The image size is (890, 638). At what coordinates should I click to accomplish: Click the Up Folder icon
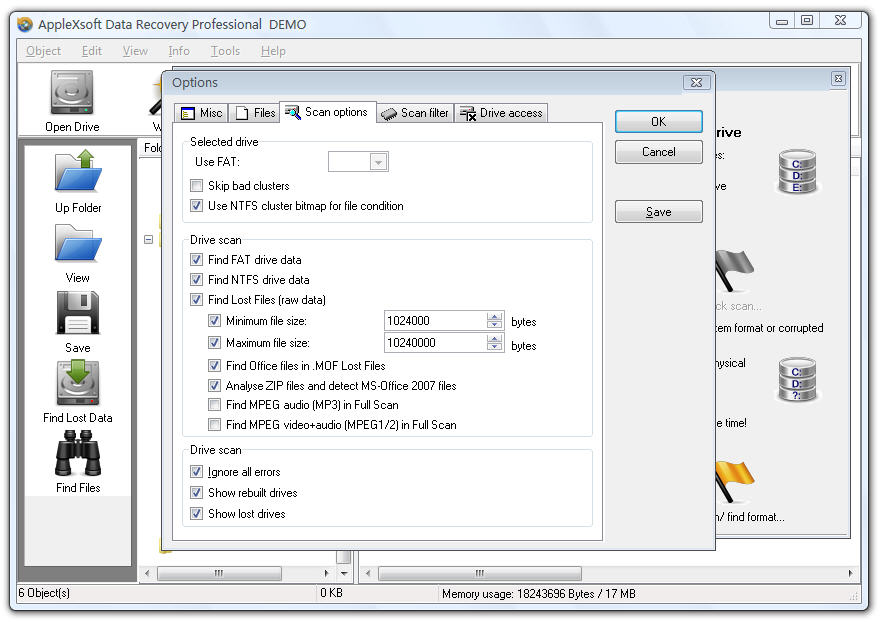point(78,170)
